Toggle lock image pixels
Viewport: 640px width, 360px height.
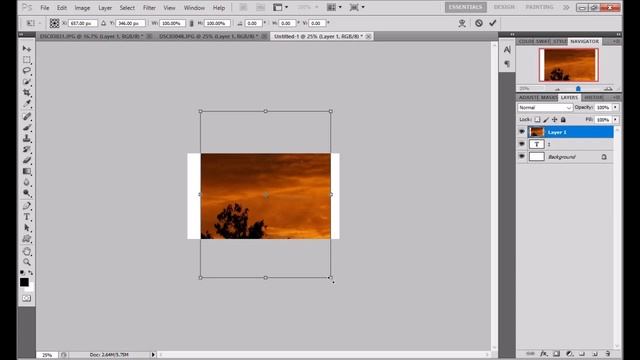click(546, 120)
